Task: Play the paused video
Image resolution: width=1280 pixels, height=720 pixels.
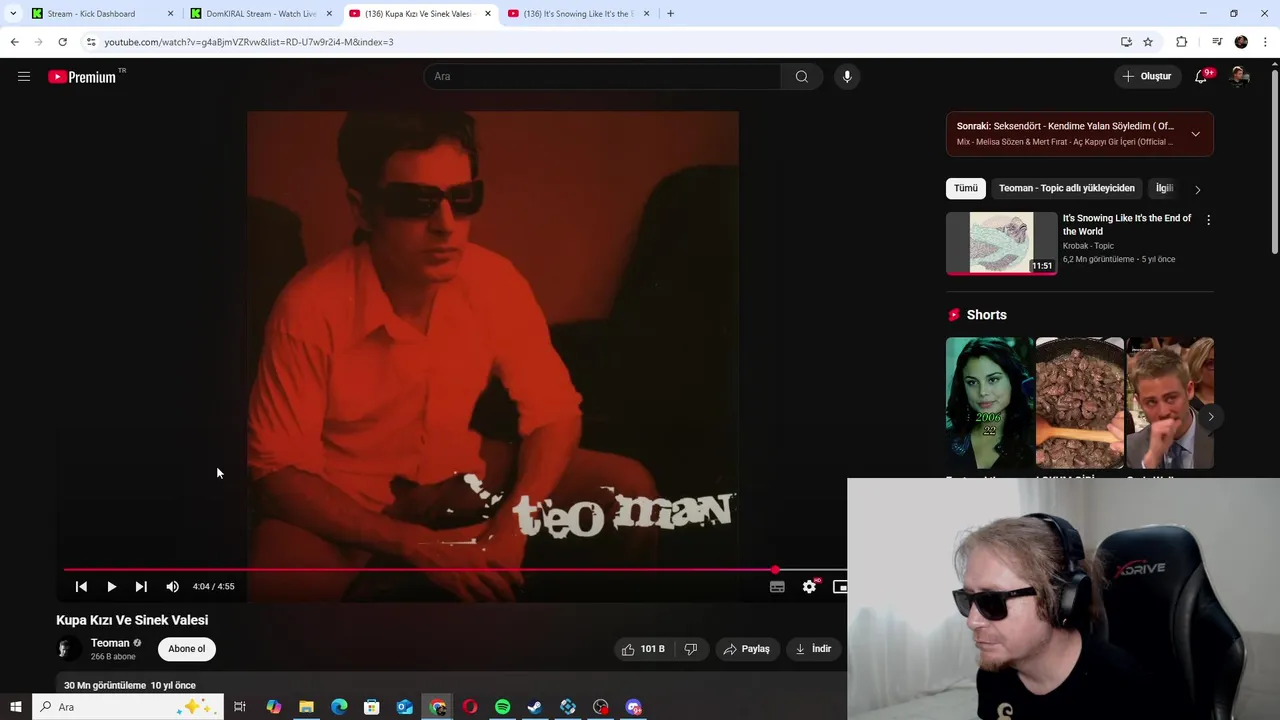Action: (x=111, y=587)
